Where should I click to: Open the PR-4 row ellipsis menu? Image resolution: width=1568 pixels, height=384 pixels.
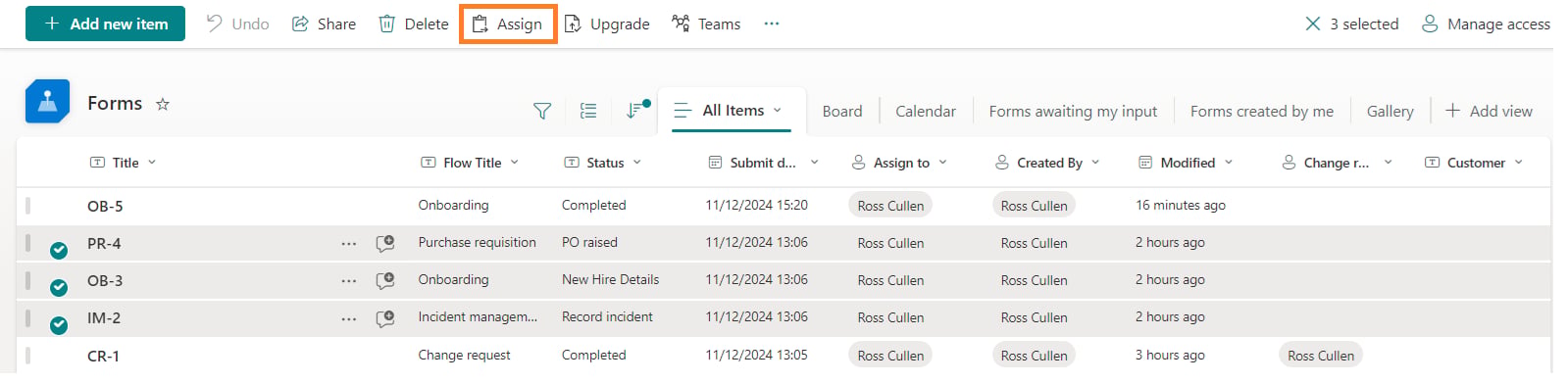click(349, 244)
